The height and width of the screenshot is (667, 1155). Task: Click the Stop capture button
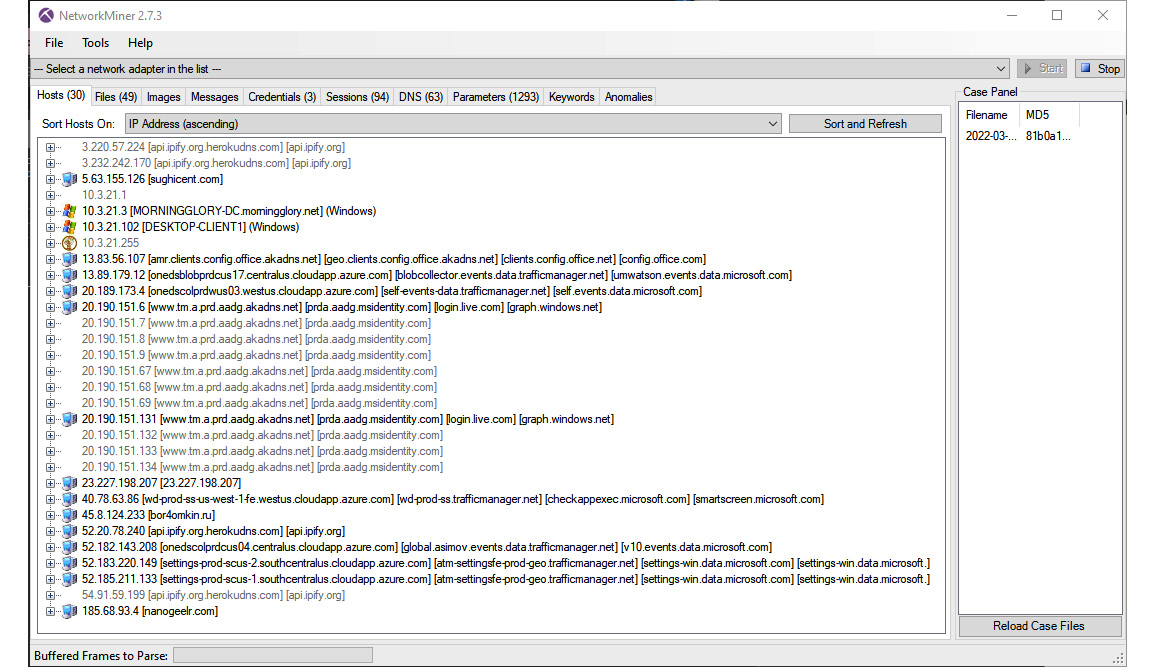pos(1100,68)
